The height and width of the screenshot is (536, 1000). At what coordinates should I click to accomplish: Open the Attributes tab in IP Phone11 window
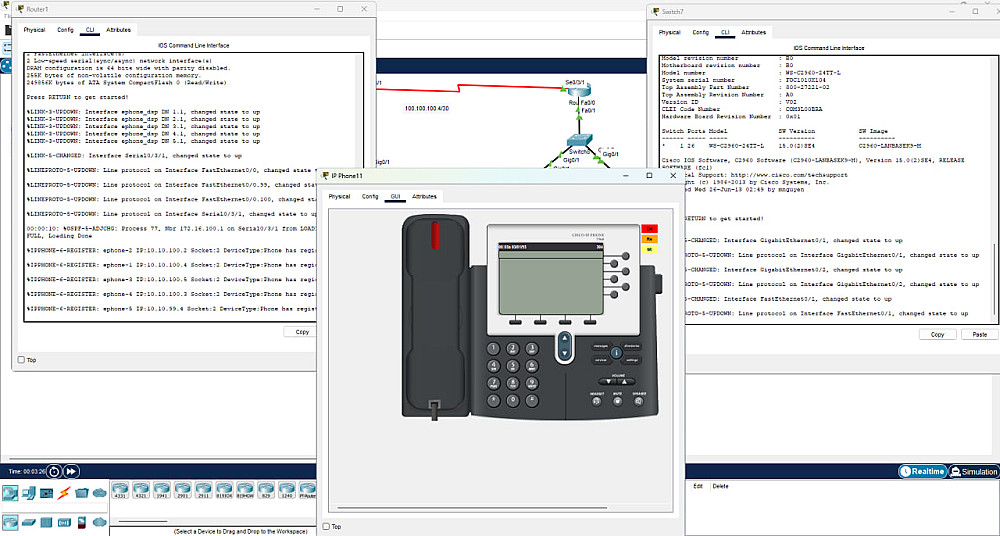click(424, 196)
